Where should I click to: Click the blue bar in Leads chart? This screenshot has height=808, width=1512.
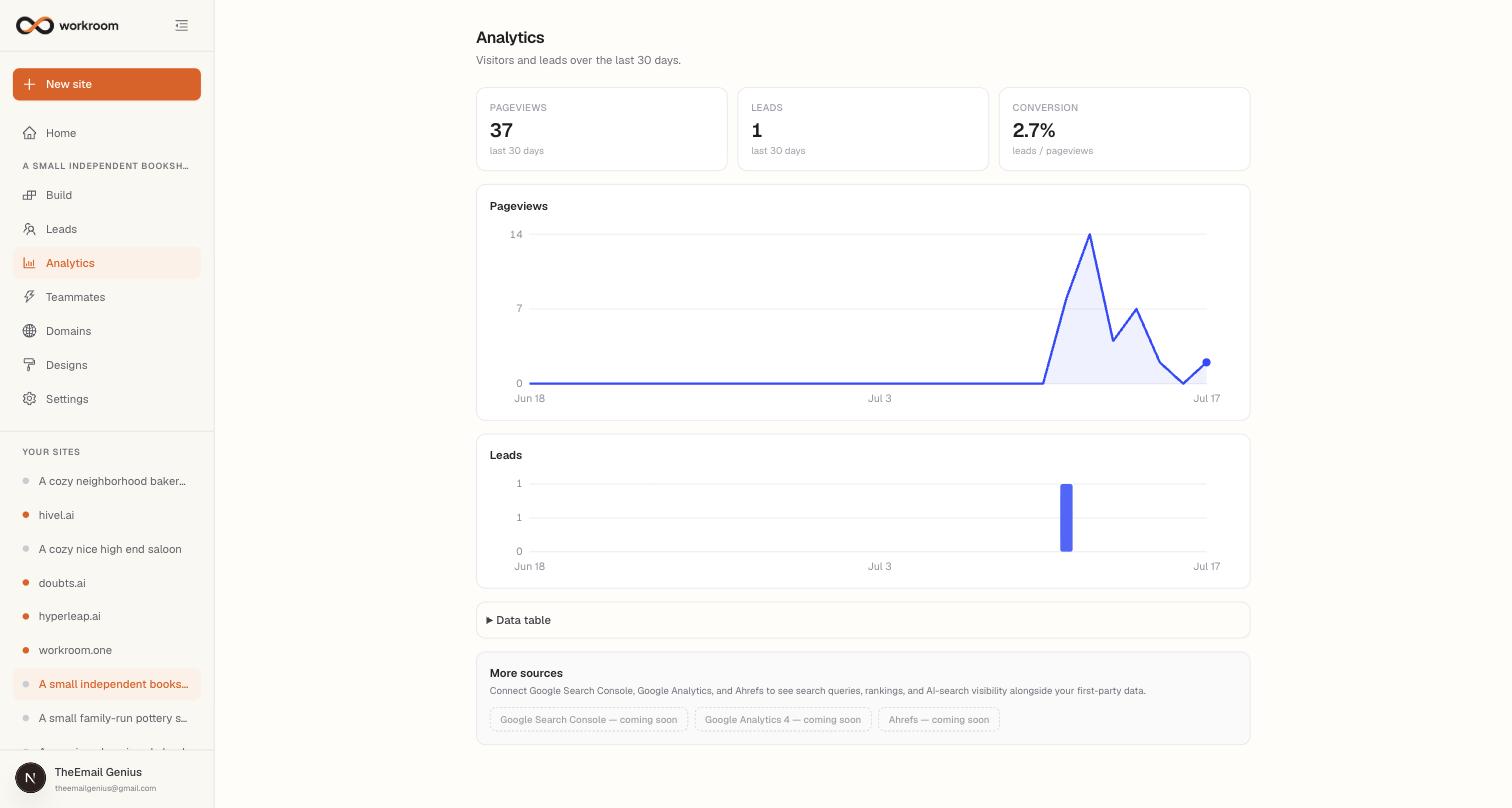coord(1066,517)
